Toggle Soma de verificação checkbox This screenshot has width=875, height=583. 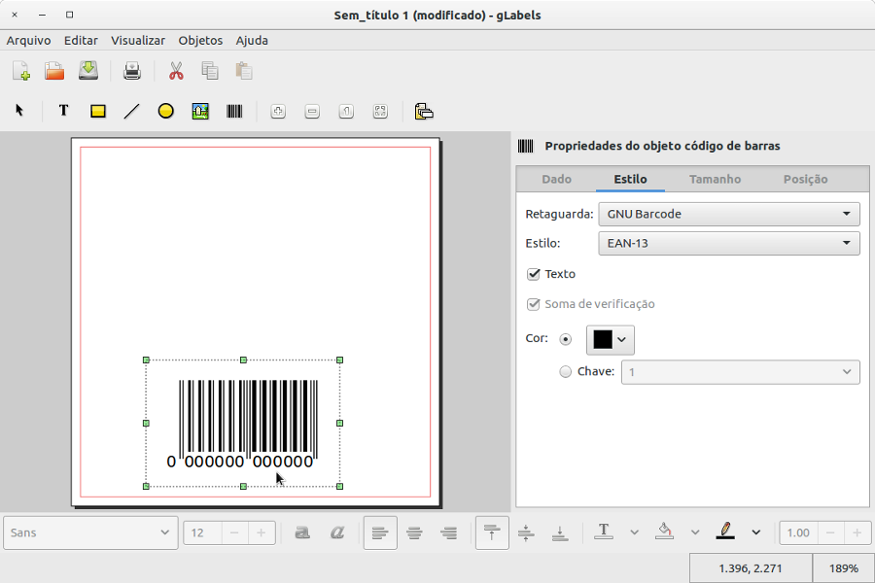pos(533,304)
